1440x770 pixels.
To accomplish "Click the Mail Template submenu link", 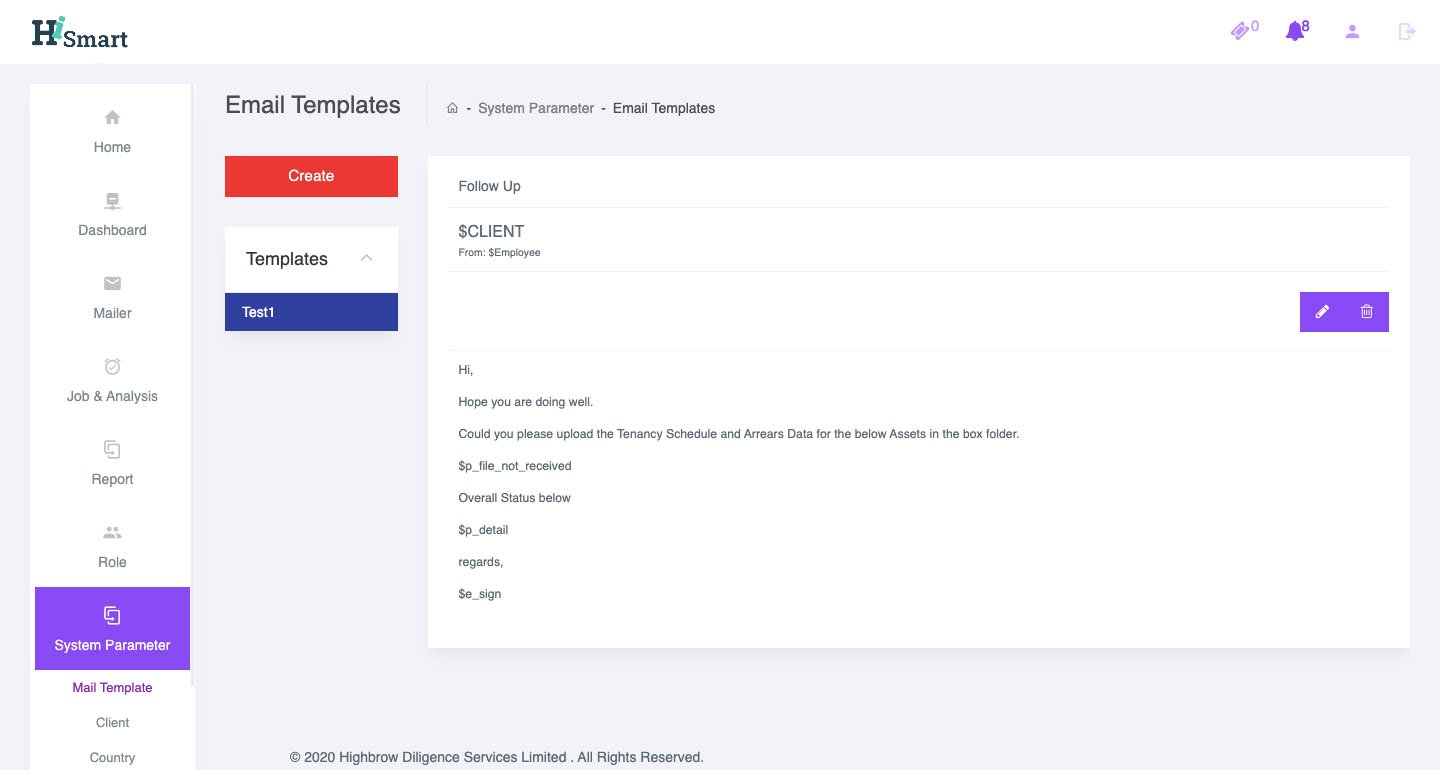I will click(112, 688).
